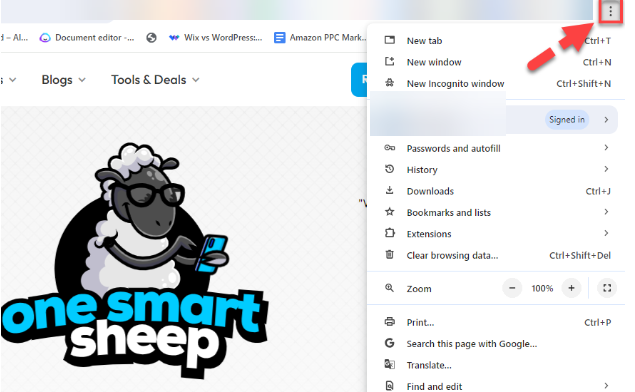Viewport: 635px width, 392px height.
Task: Enter fullscreen with the square-corners icon
Action: 607,288
